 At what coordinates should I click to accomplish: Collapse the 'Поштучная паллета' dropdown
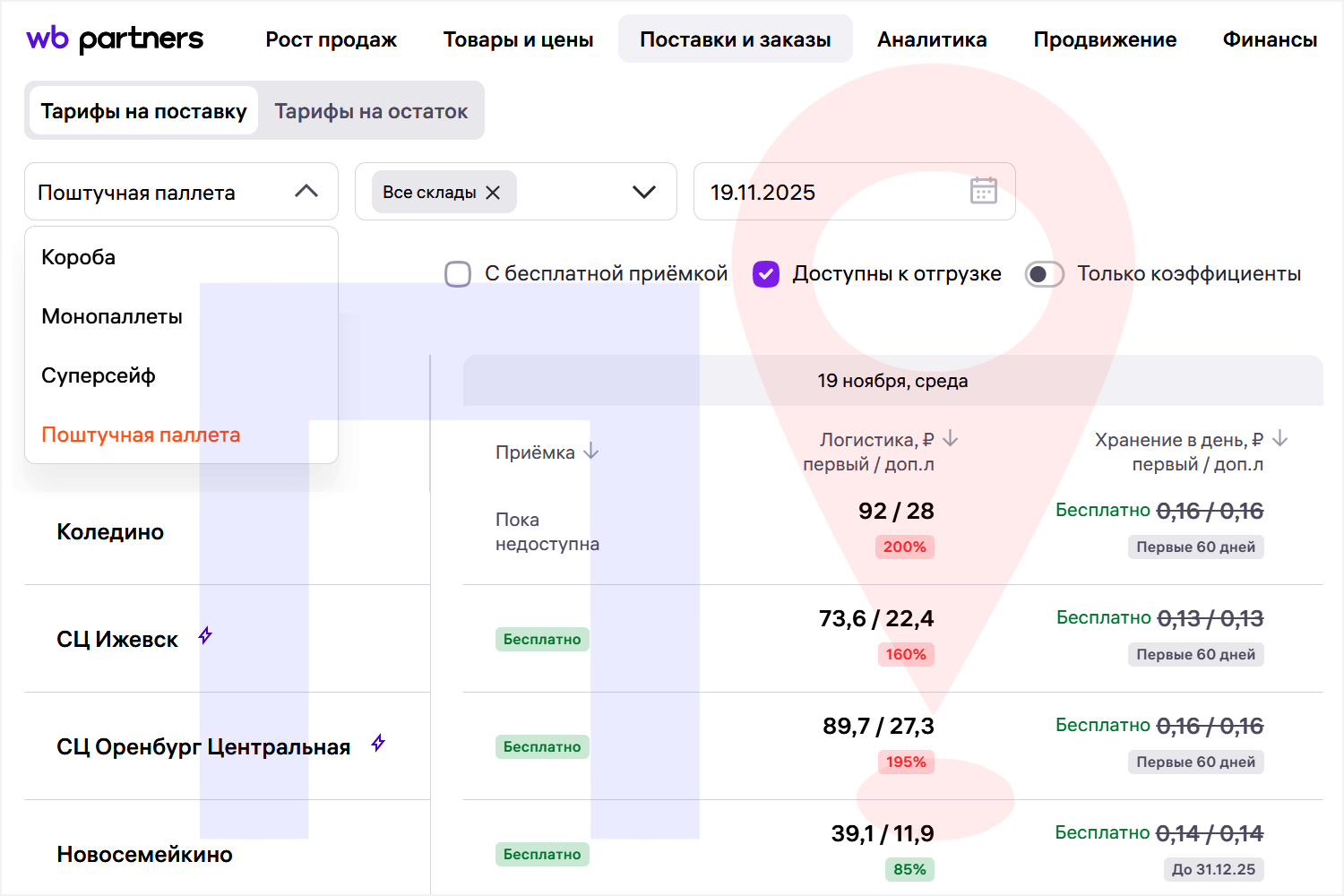(306, 192)
